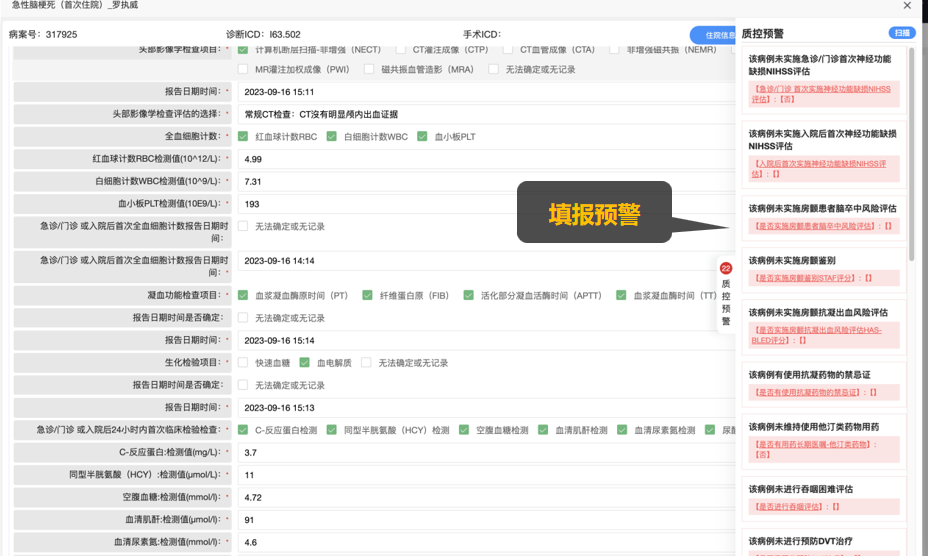Open the 质控预警 side tab with badge 22
928x556 pixels.
click(x=726, y=295)
